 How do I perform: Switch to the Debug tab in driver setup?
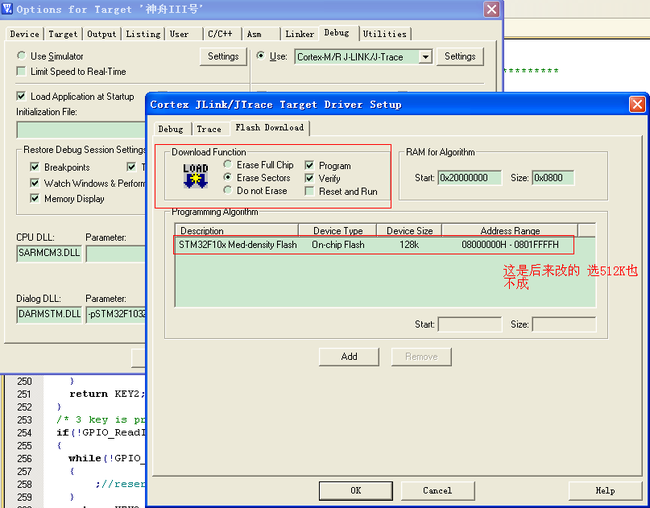point(171,129)
